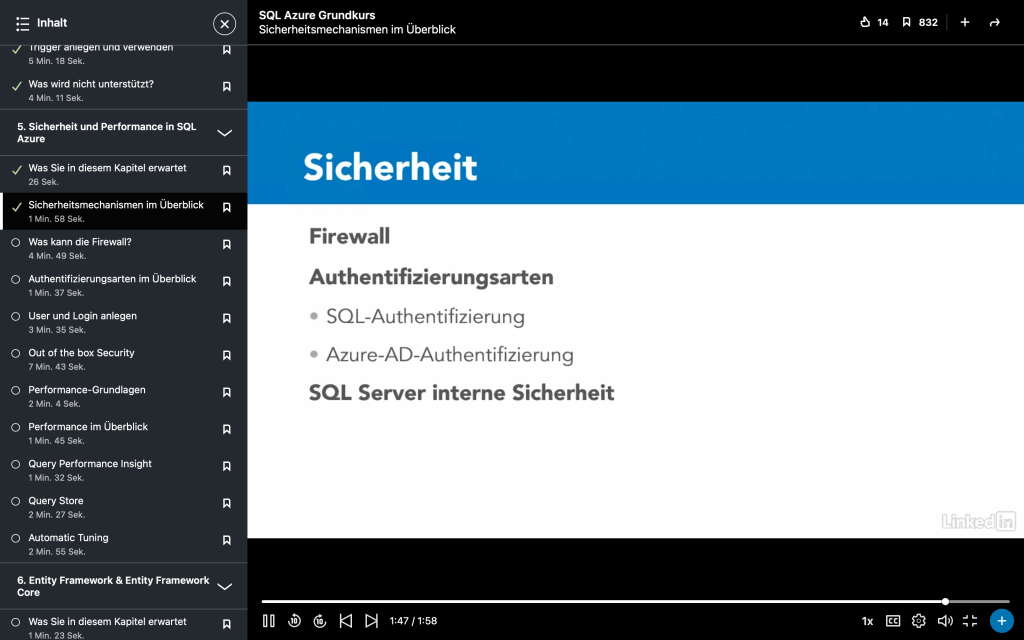The height and width of the screenshot is (640, 1024).
Task: Click the video progress bar
Action: tap(600, 602)
